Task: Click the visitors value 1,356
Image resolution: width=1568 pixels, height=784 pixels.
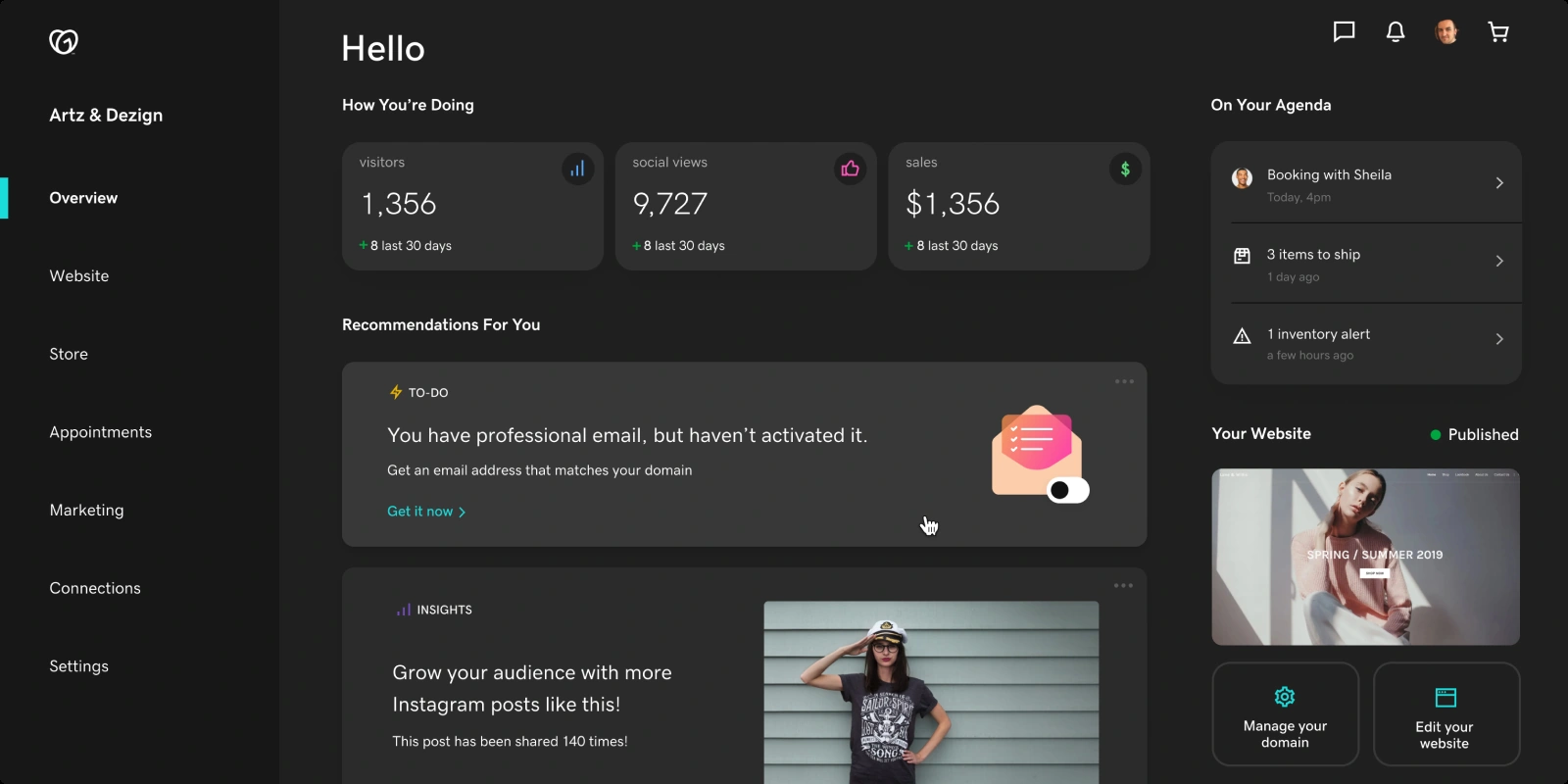Action: [x=399, y=204]
